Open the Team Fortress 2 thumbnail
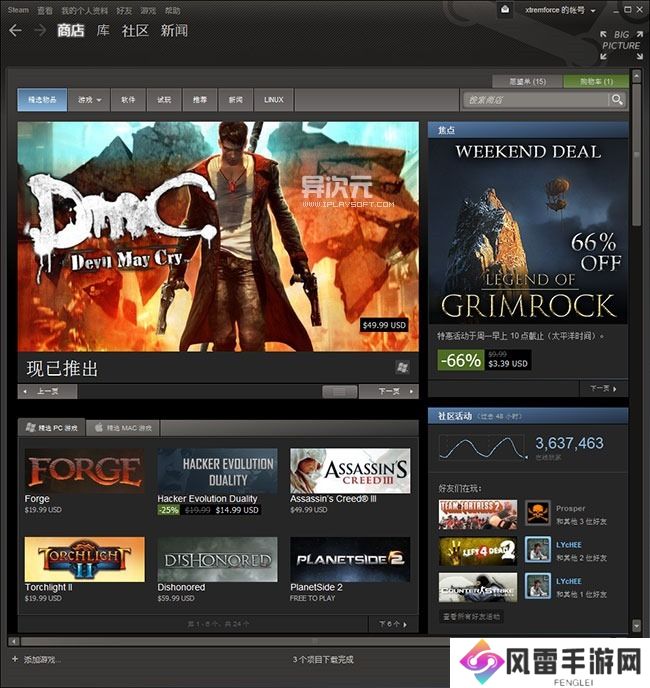Screen dimensions: 650x688 pyautogui.click(x=478, y=514)
